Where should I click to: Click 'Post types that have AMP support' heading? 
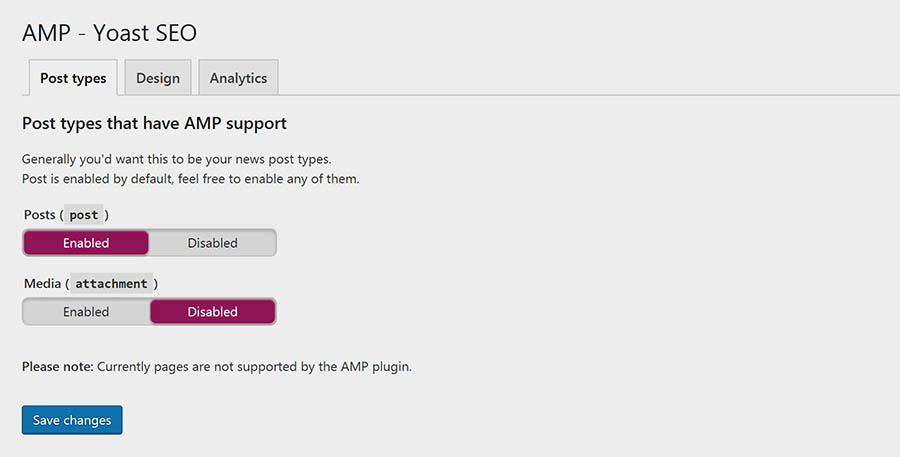[154, 123]
